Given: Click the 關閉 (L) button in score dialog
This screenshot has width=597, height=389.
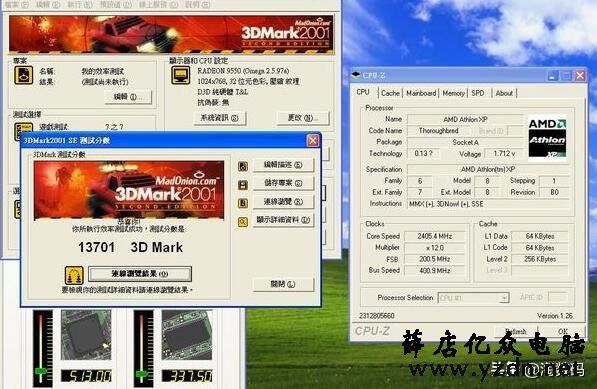Looking at the screenshot, I should point(283,284).
